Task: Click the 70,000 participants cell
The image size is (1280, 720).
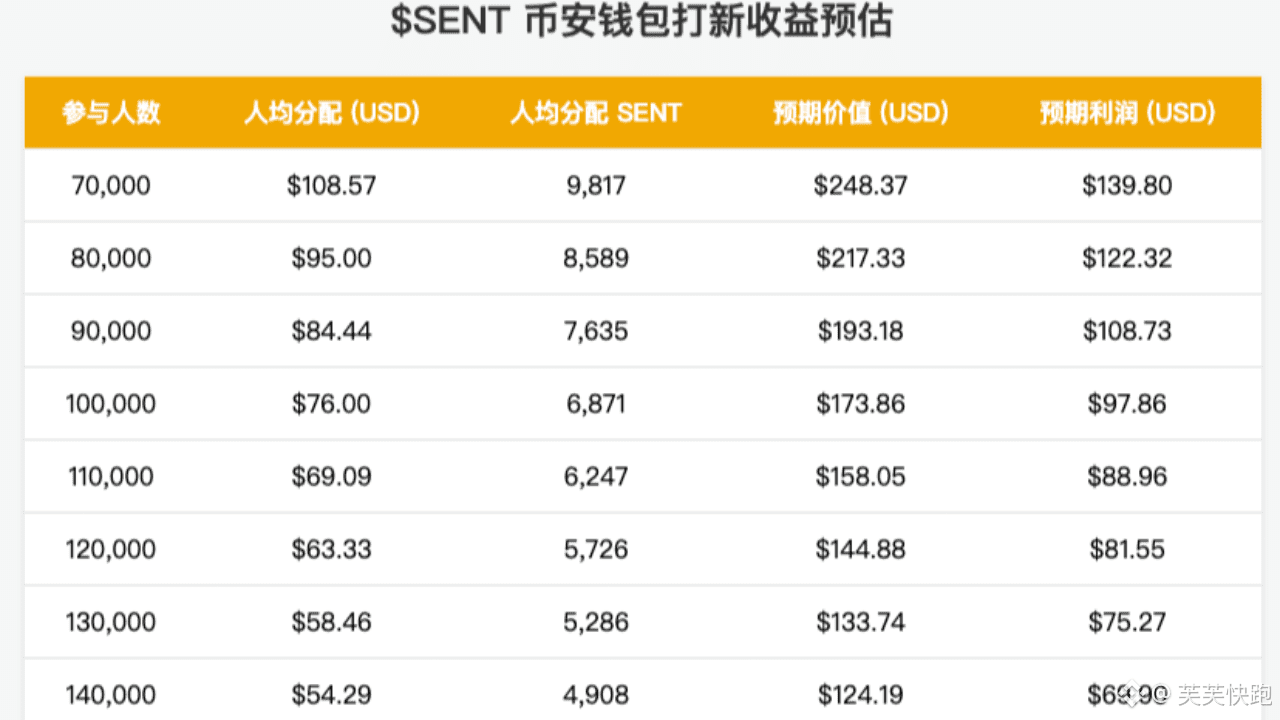Action: [x=111, y=185]
